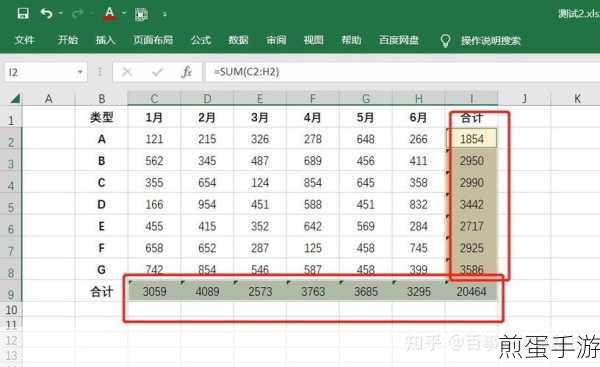The height and width of the screenshot is (367, 600).
Task: Open the font color dropdown arrow
Action: pos(124,13)
